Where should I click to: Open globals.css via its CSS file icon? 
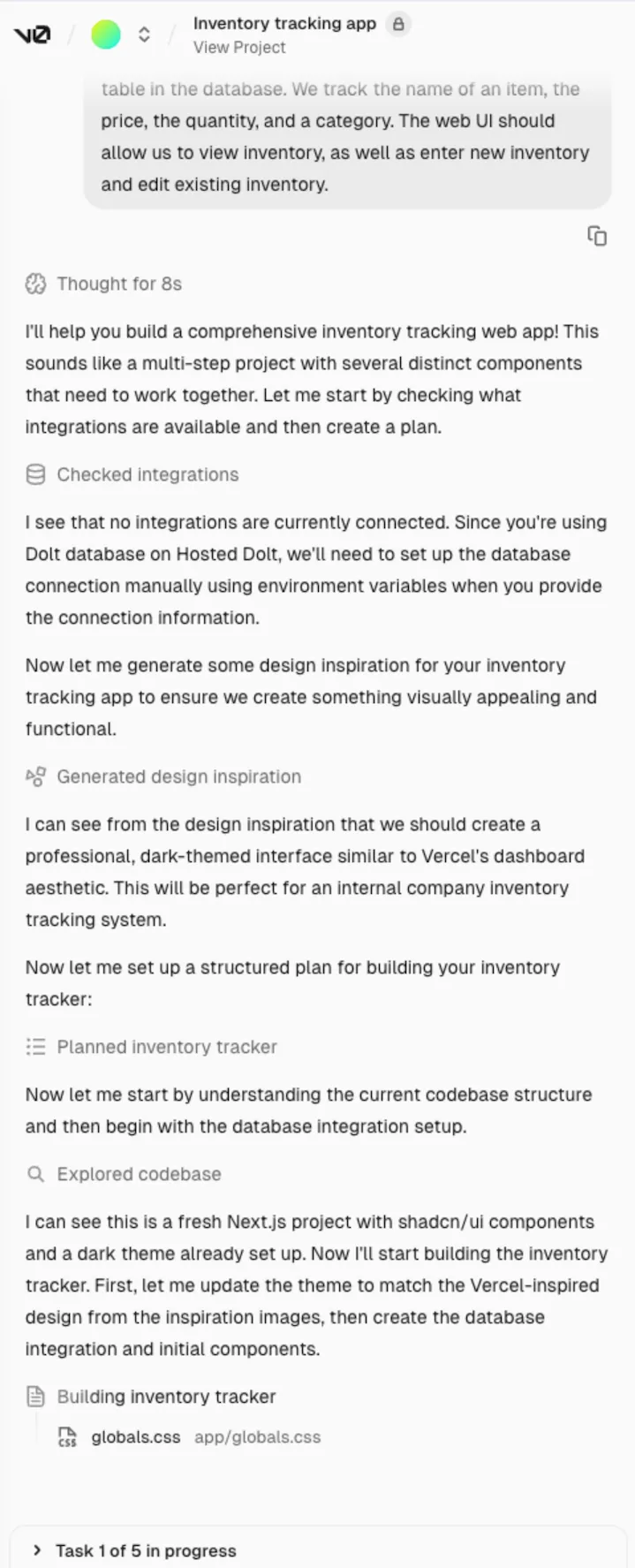pos(67,1437)
